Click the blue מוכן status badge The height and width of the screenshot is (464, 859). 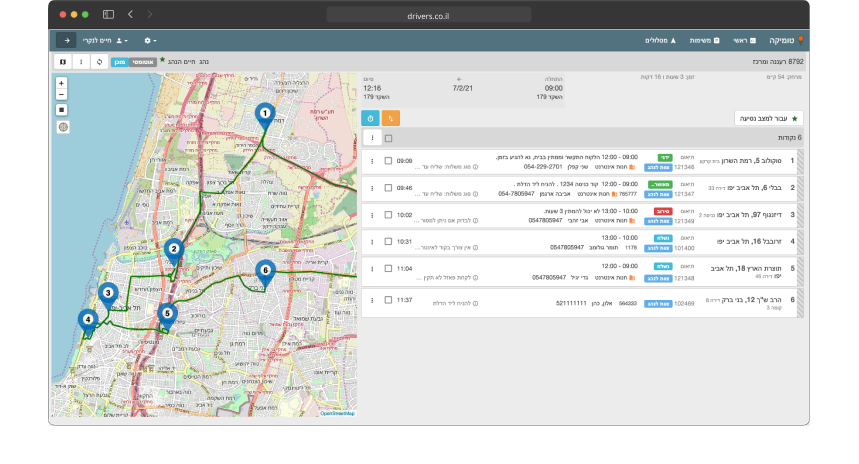[119, 62]
